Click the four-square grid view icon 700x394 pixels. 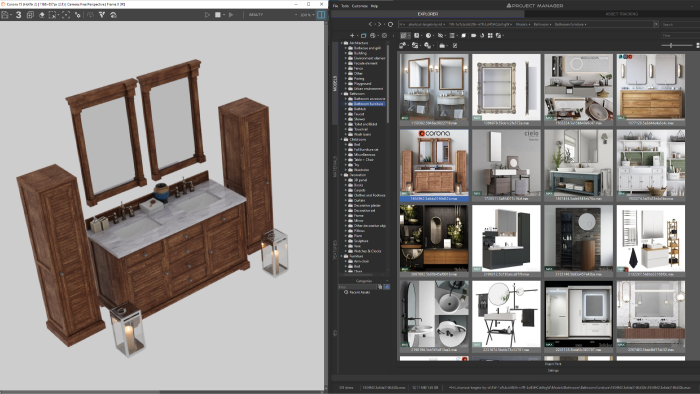[490, 35]
